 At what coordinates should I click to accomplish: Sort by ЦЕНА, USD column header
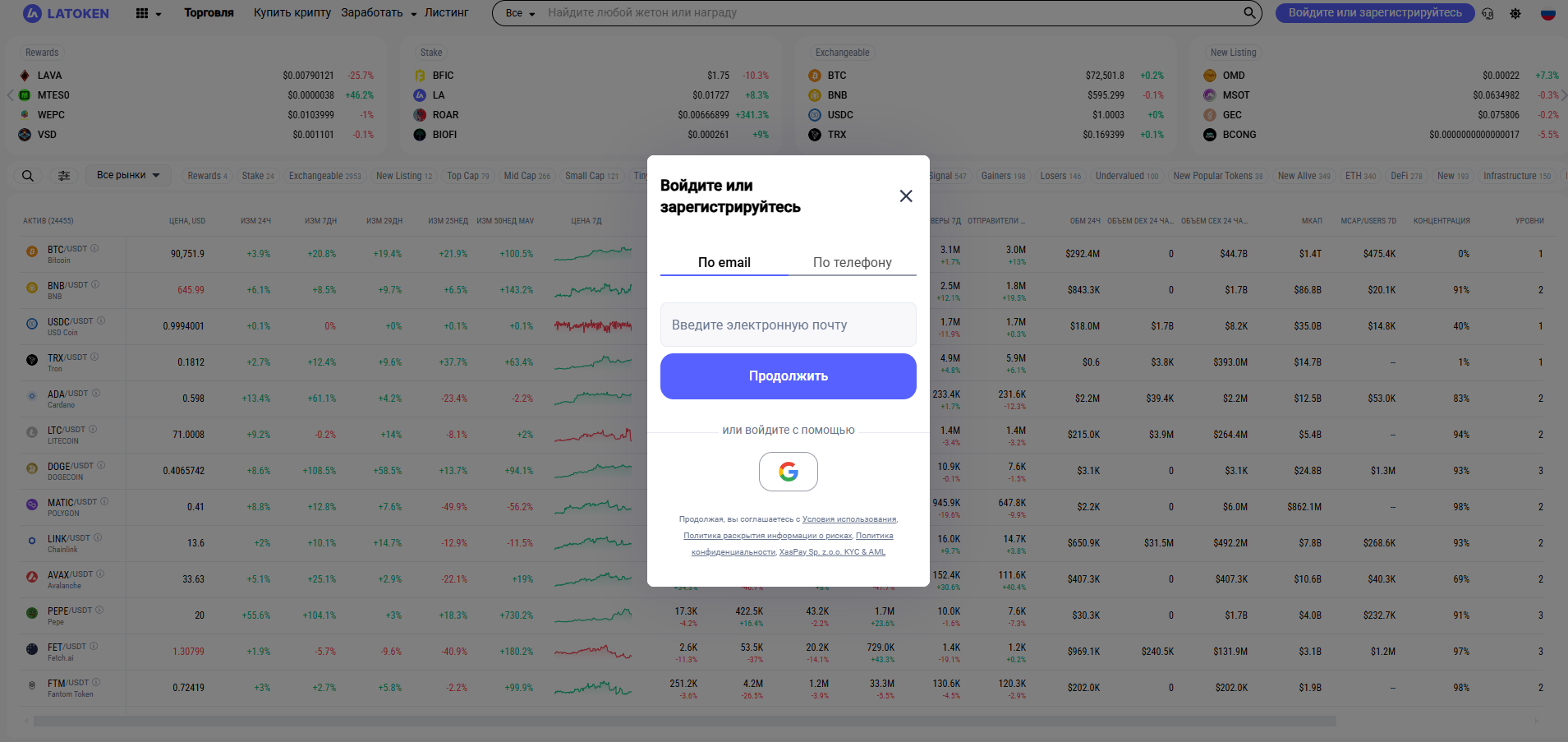(x=187, y=221)
